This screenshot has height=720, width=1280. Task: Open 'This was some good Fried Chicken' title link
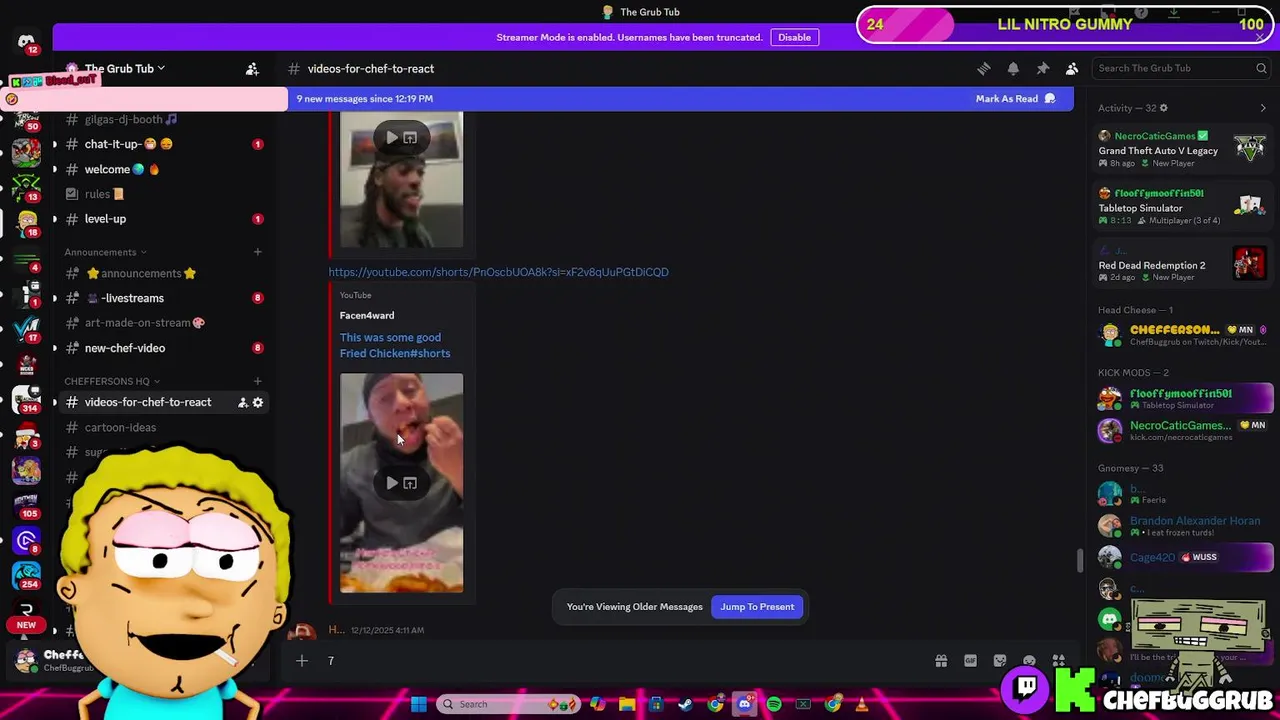coord(395,345)
